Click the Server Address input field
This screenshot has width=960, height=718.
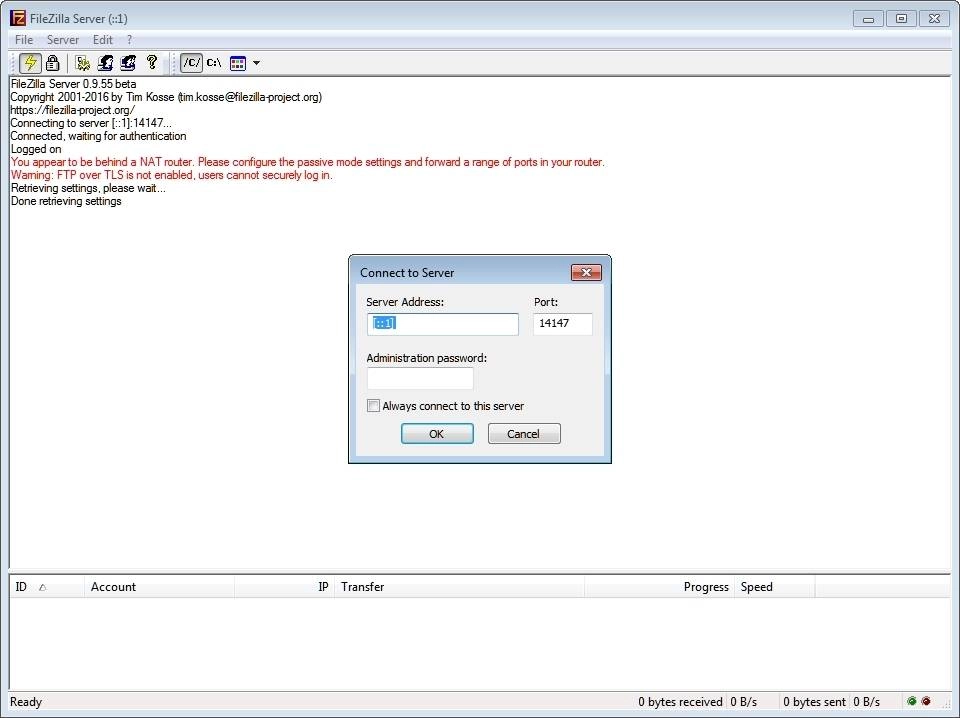(x=443, y=324)
